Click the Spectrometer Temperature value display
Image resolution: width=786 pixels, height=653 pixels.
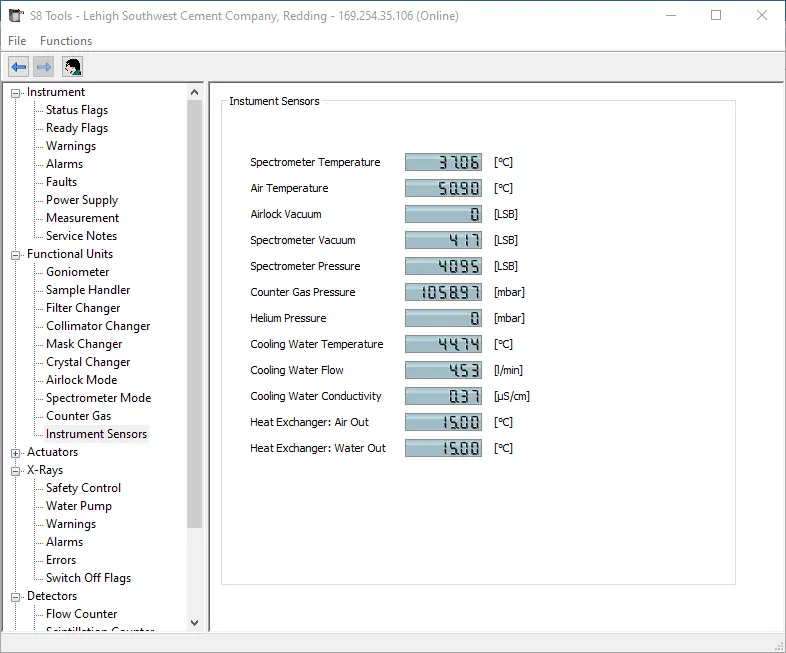[x=443, y=162]
